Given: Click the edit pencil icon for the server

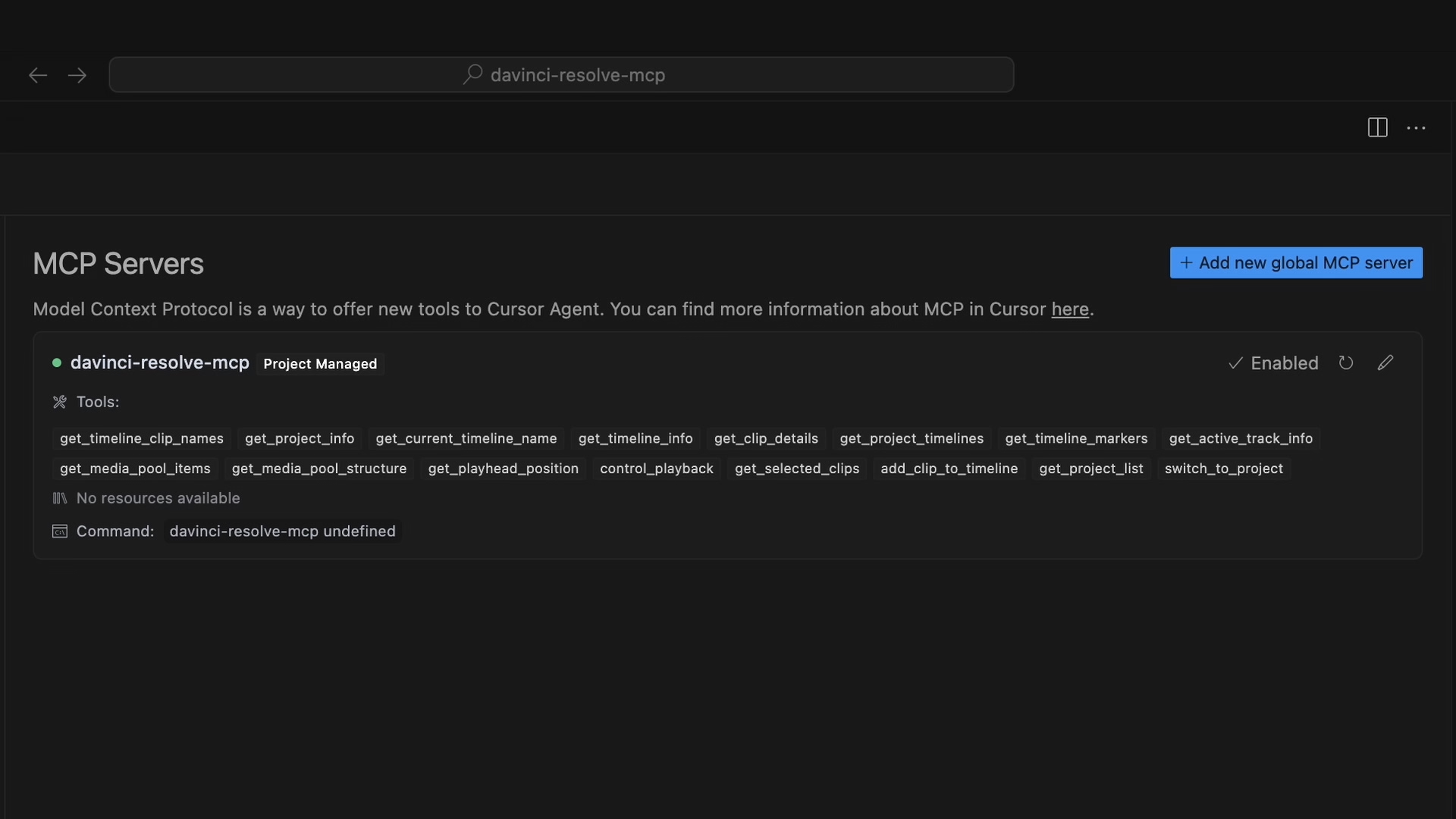Looking at the screenshot, I should tap(1385, 362).
